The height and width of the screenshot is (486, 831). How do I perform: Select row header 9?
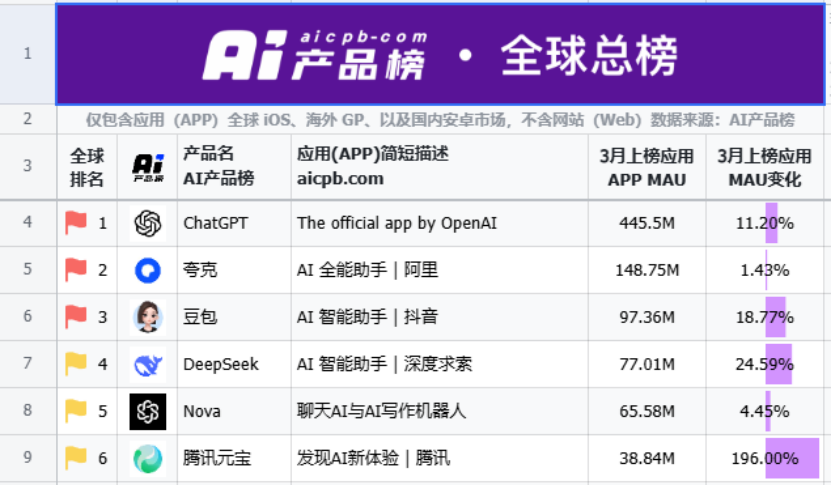(x=28, y=458)
